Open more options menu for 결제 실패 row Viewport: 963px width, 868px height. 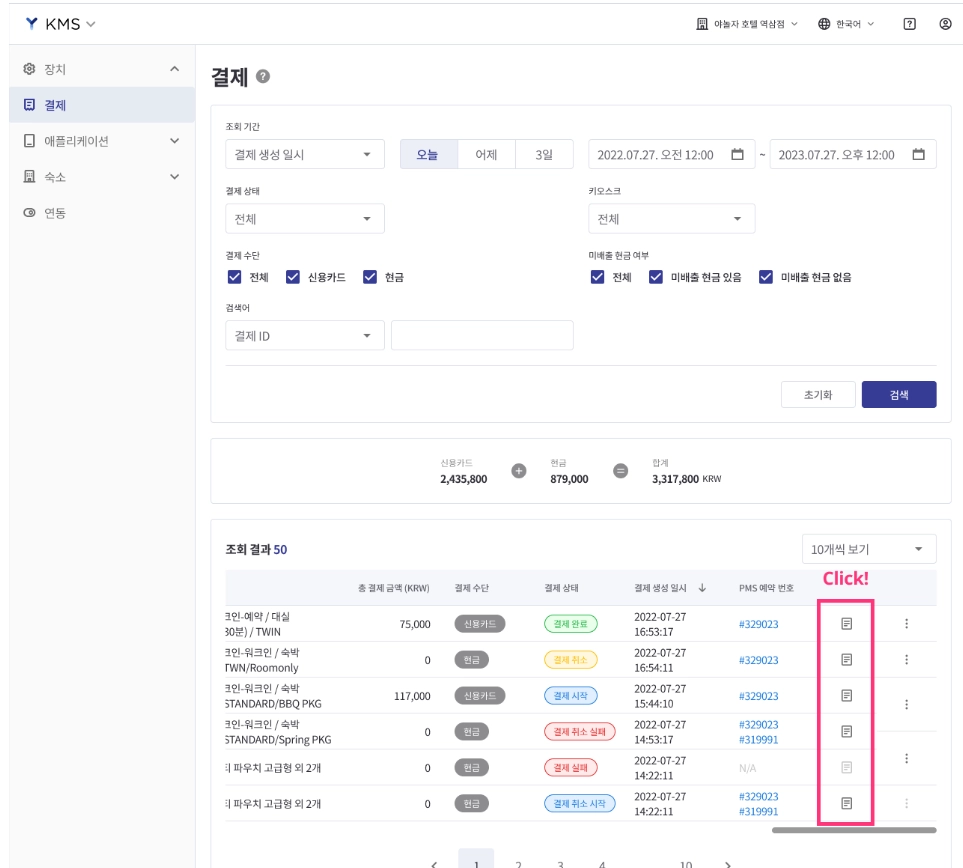click(906, 759)
